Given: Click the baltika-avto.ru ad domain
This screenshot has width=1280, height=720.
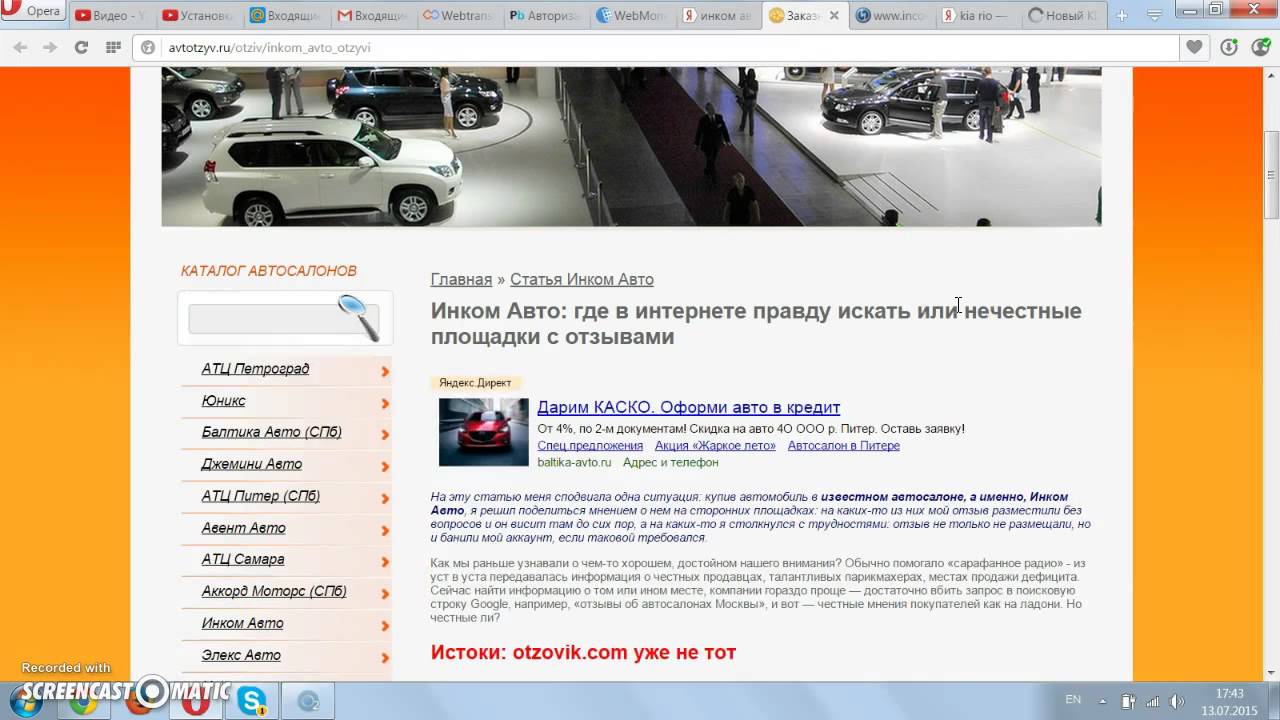Looking at the screenshot, I should tap(574, 463).
